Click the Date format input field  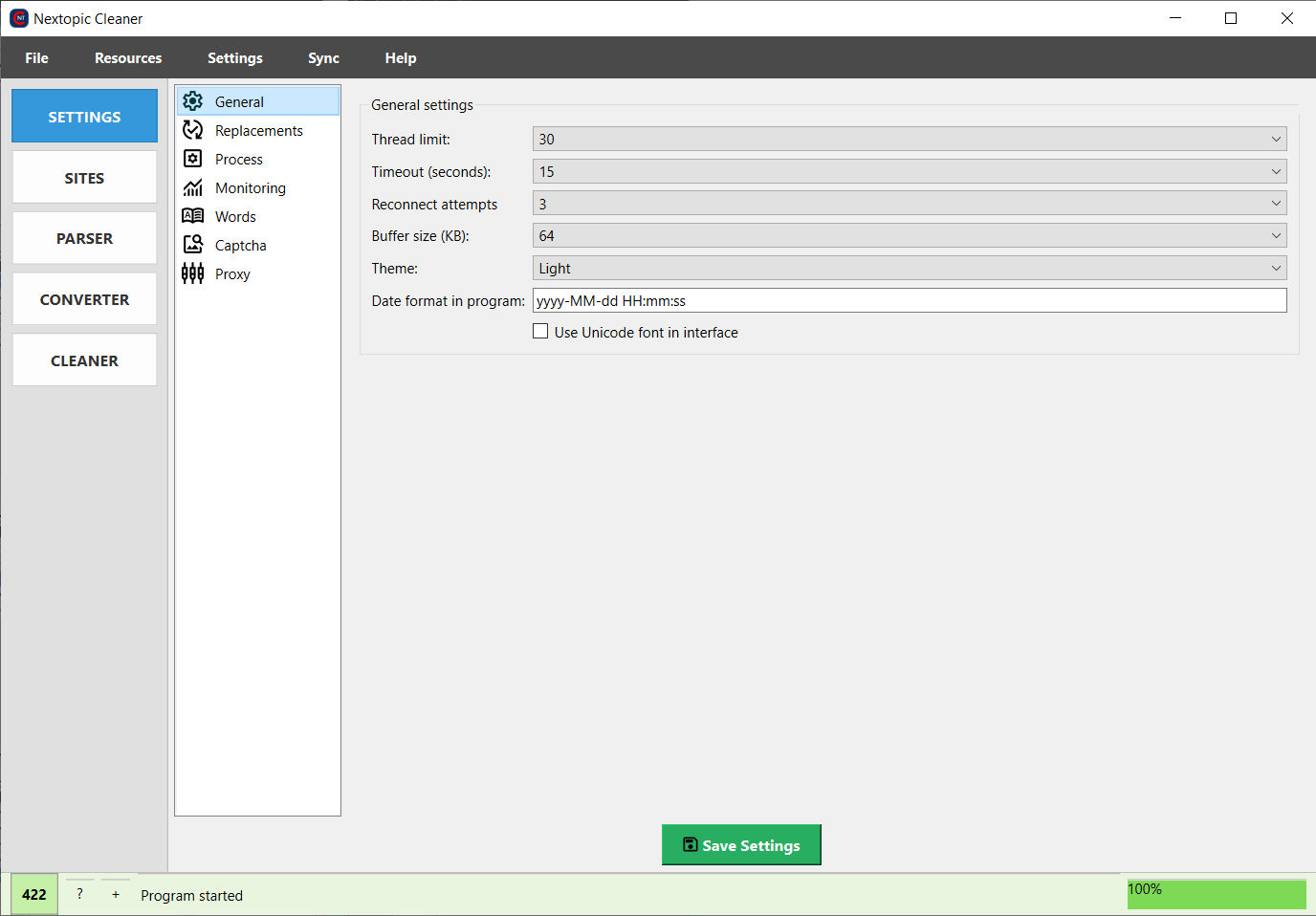909,301
